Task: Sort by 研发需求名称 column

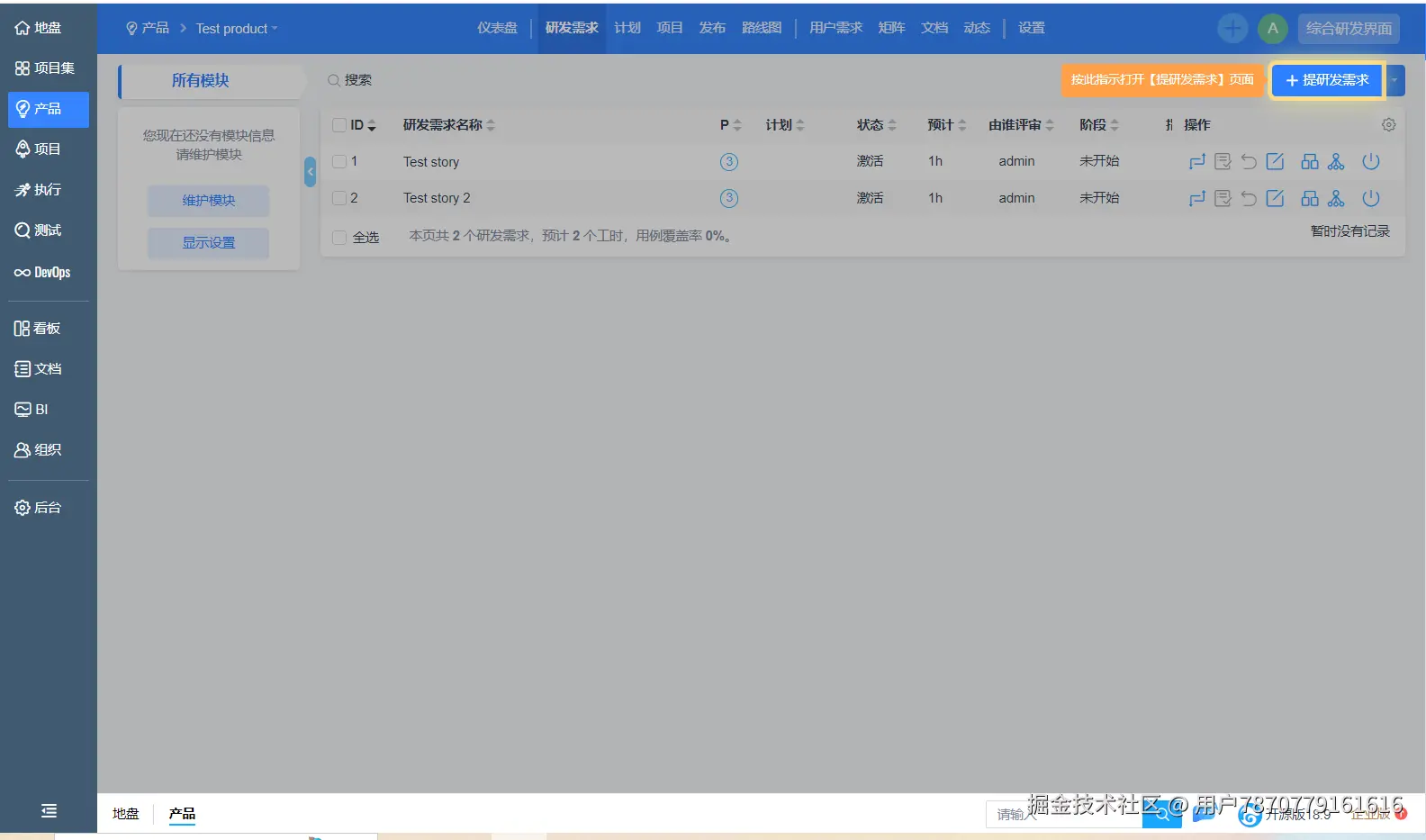Action: click(449, 125)
